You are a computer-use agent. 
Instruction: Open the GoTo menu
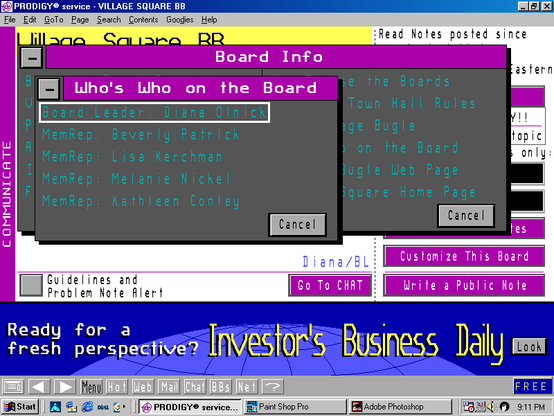(54, 20)
